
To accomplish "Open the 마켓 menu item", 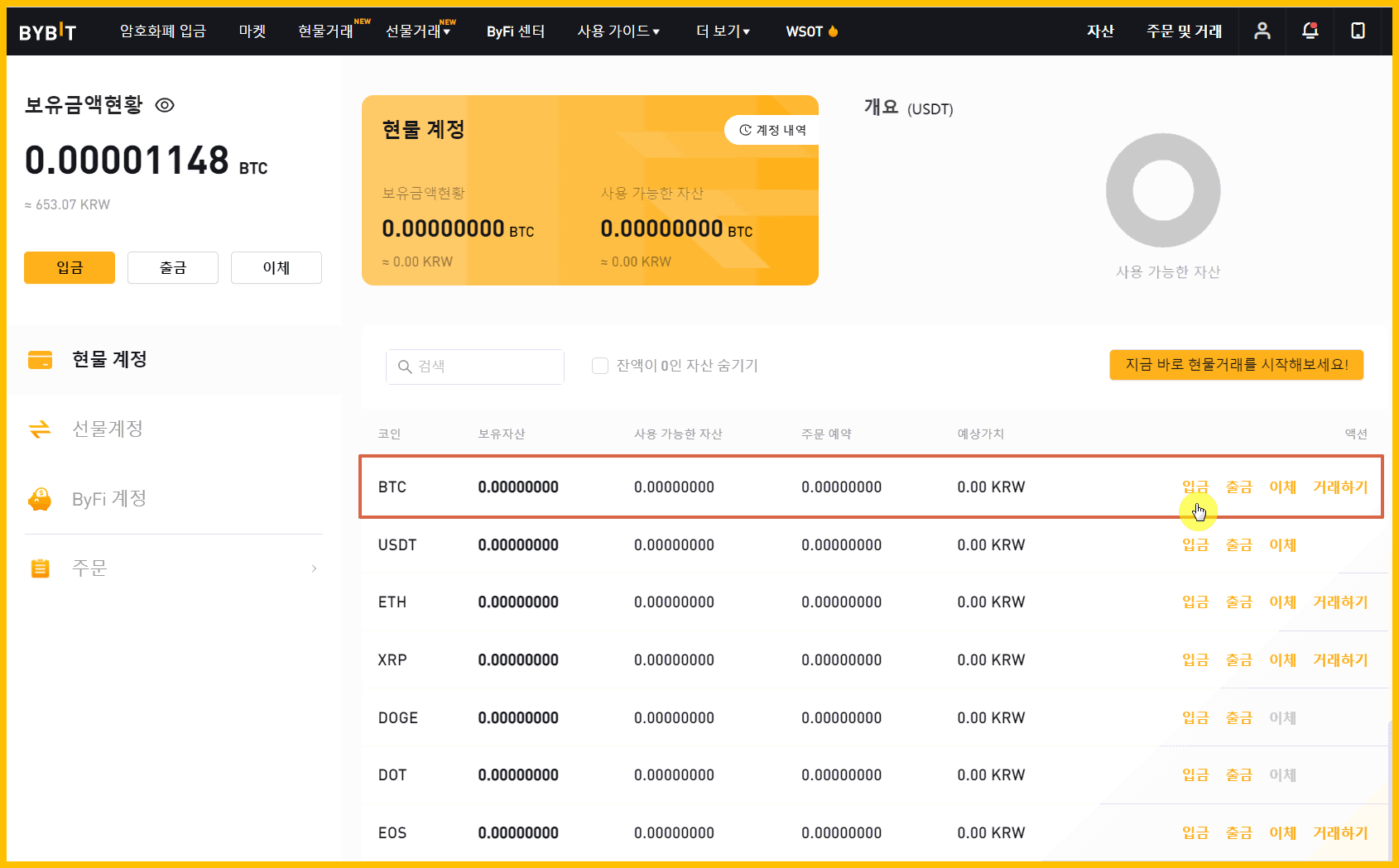I will pyautogui.click(x=252, y=31).
